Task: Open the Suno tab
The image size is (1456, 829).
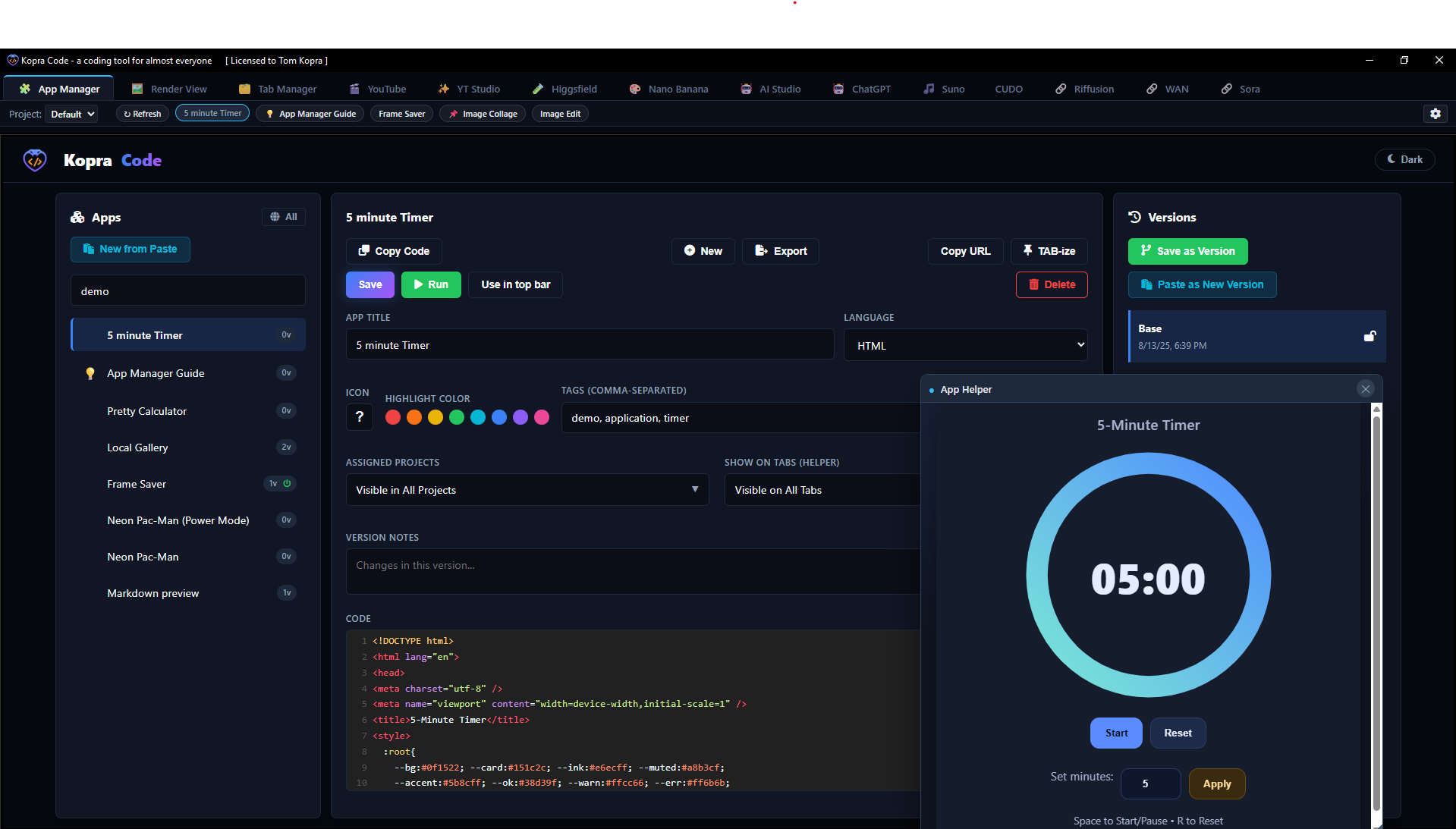Action: [x=943, y=89]
